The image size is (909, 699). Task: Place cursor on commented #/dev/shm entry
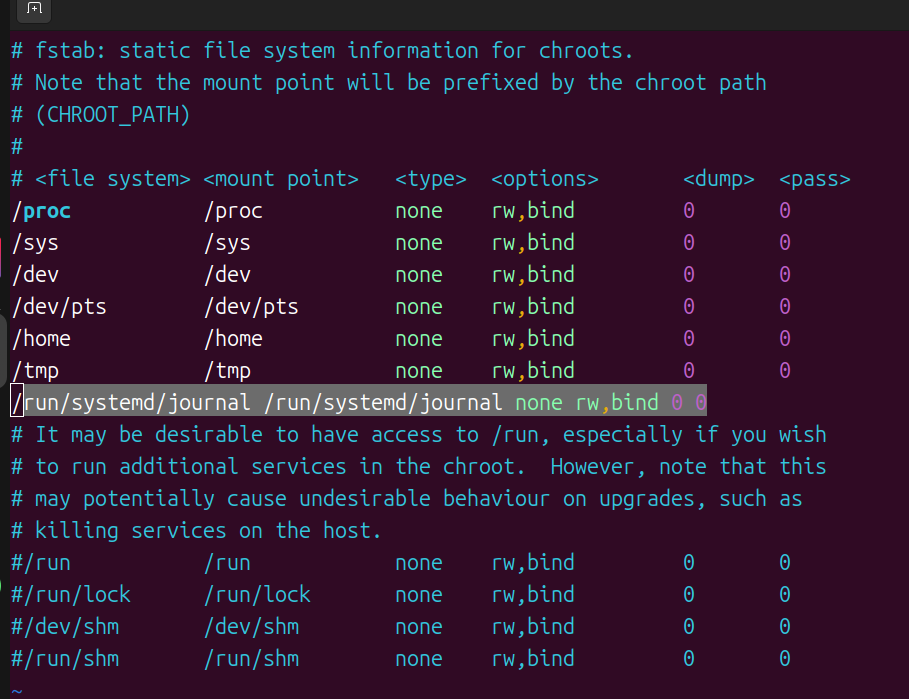(x=65, y=627)
